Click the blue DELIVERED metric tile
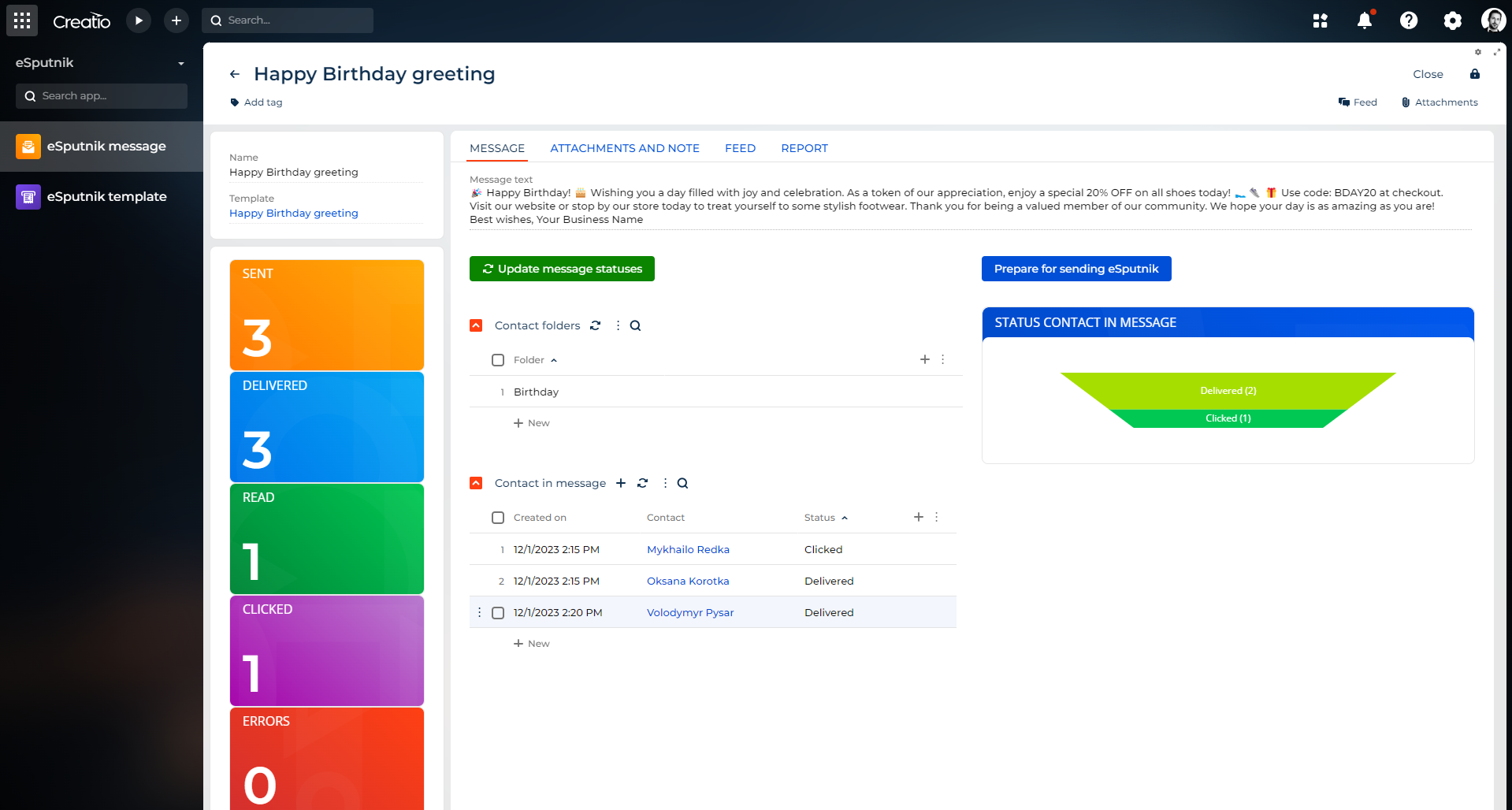Screen dimensions: 1512x810 point(327,427)
